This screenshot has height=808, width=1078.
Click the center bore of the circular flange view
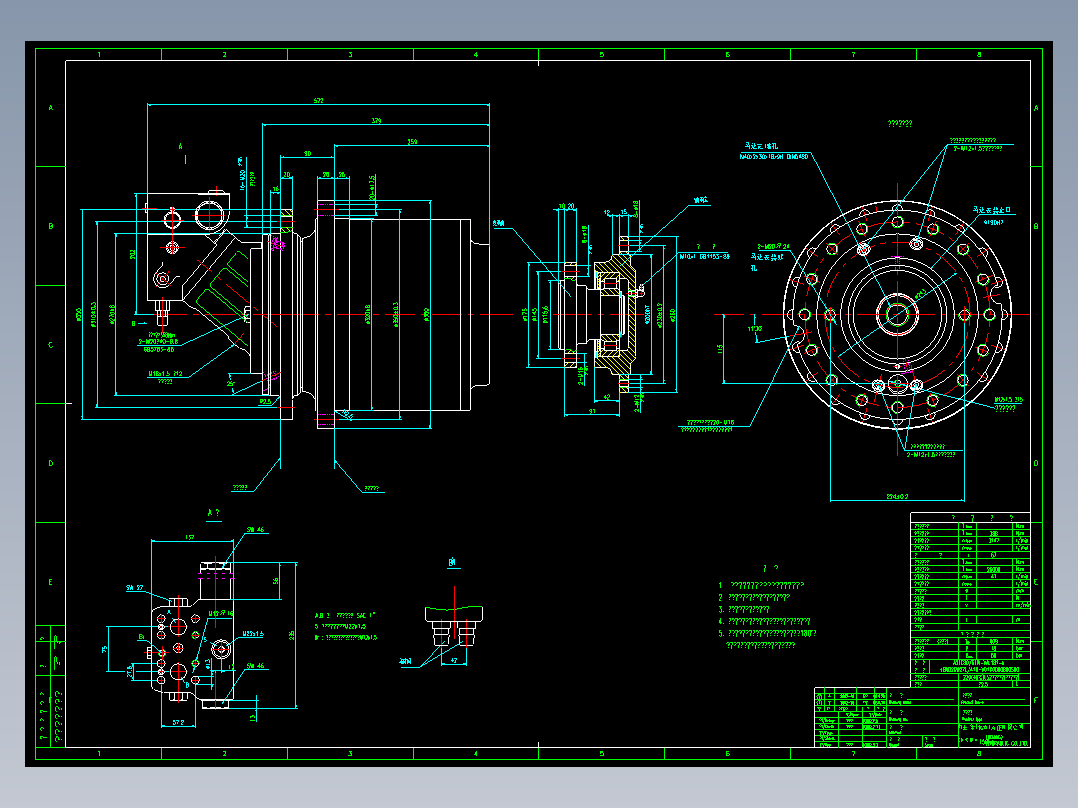pos(898,315)
